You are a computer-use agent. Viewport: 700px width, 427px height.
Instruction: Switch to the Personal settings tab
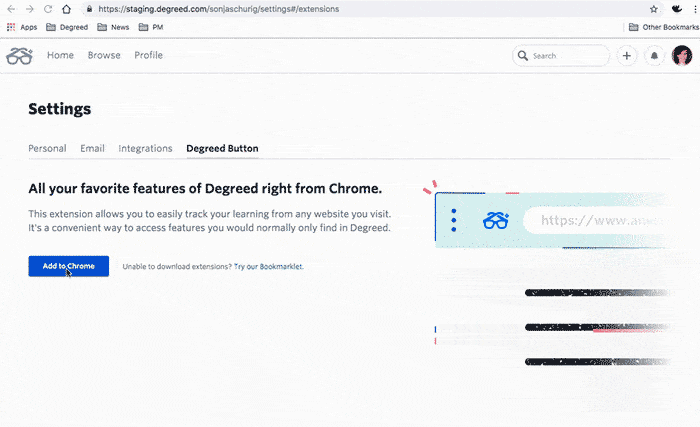(47, 148)
